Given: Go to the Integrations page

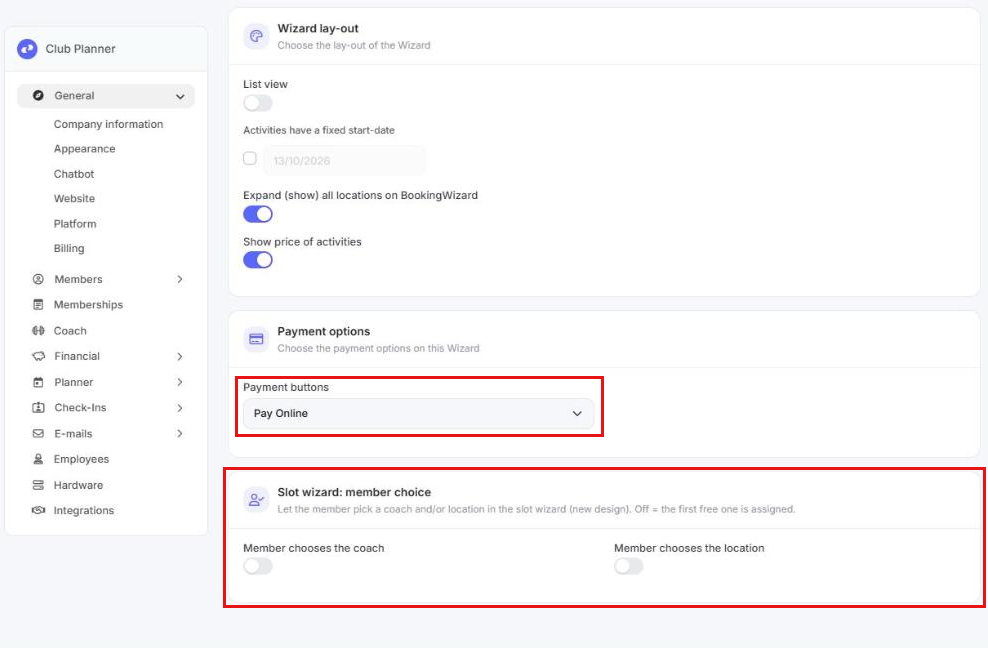Looking at the screenshot, I should [84, 511].
